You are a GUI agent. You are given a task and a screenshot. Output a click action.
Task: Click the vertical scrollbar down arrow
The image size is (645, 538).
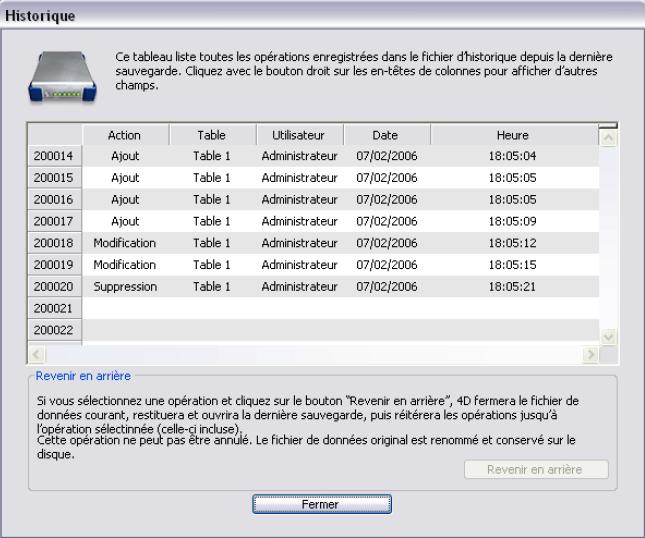(607, 337)
